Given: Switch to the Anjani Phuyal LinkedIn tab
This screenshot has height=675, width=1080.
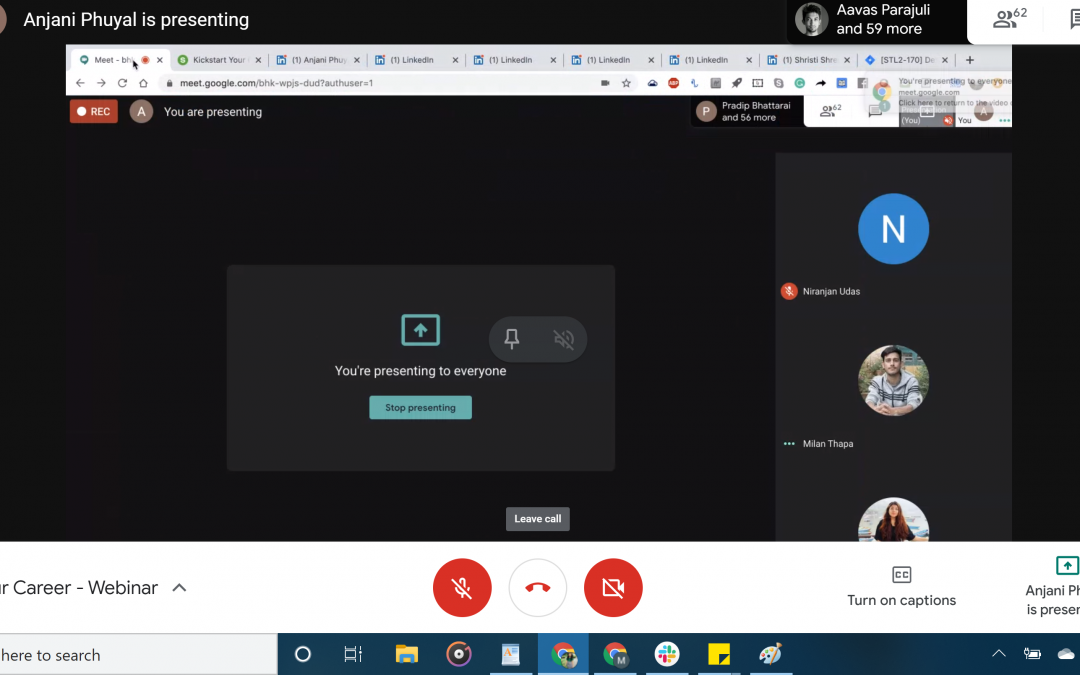Looking at the screenshot, I should click(318, 60).
